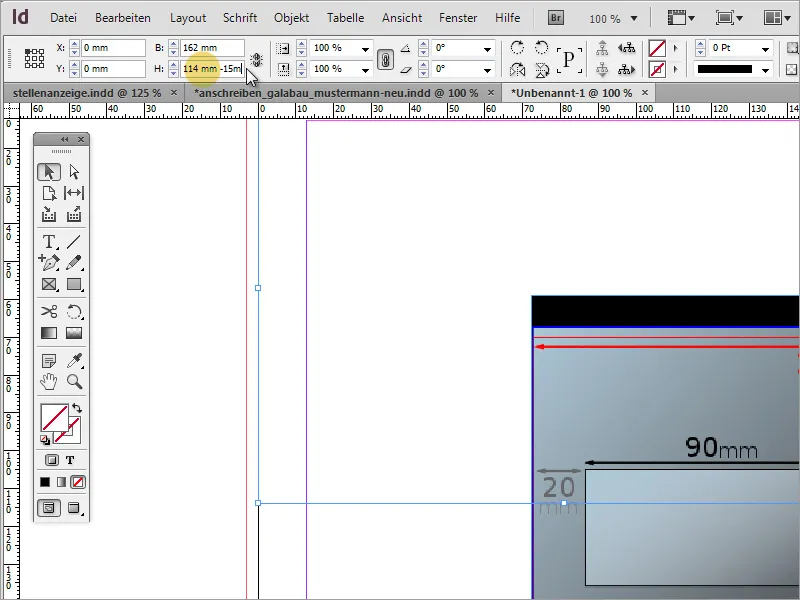Viewport: 800px width, 600px height.
Task: Select the Line tool
Action: pyautogui.click(x=74, y=241)
